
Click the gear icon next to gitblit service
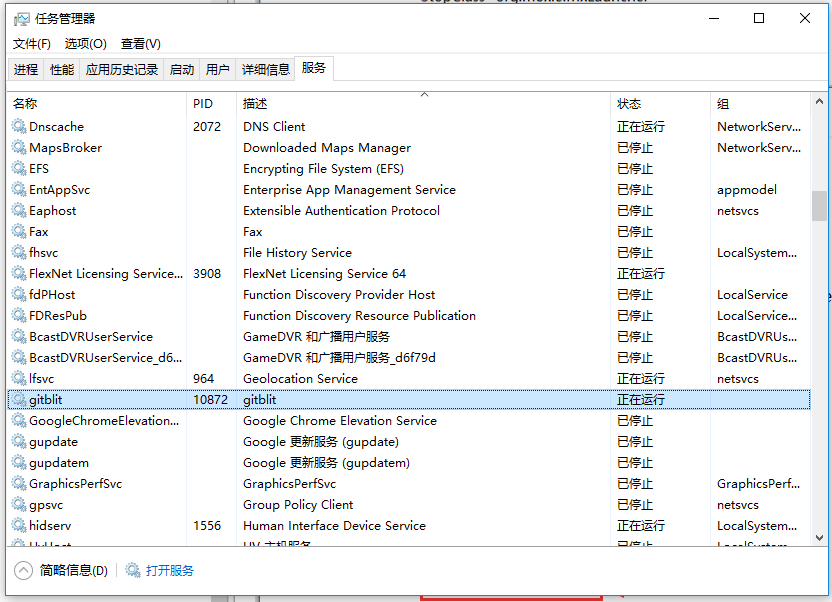pyautogui.click(x=19, y=399)
